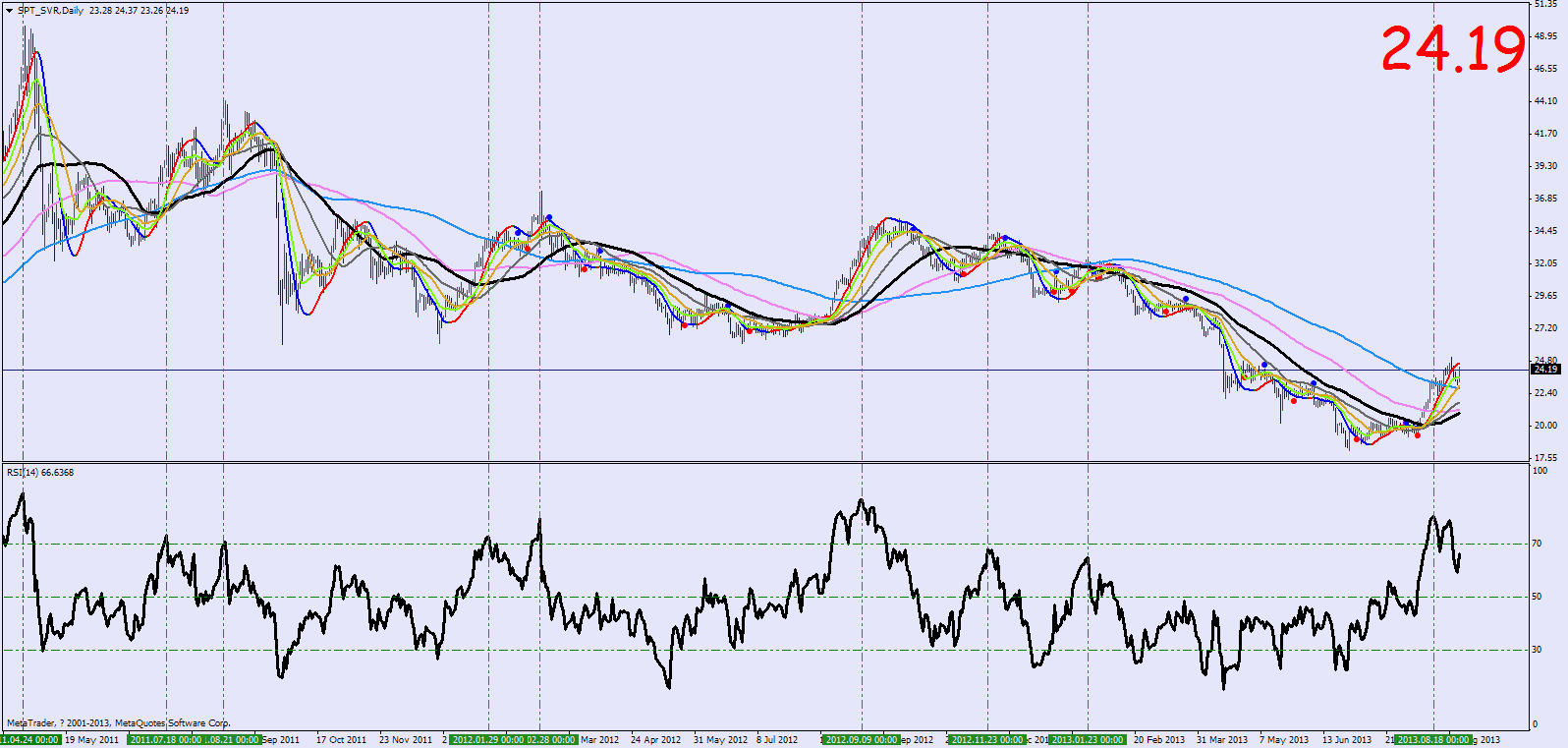
Task: Click the RSI scale label 50
Action: point(1538,597)
